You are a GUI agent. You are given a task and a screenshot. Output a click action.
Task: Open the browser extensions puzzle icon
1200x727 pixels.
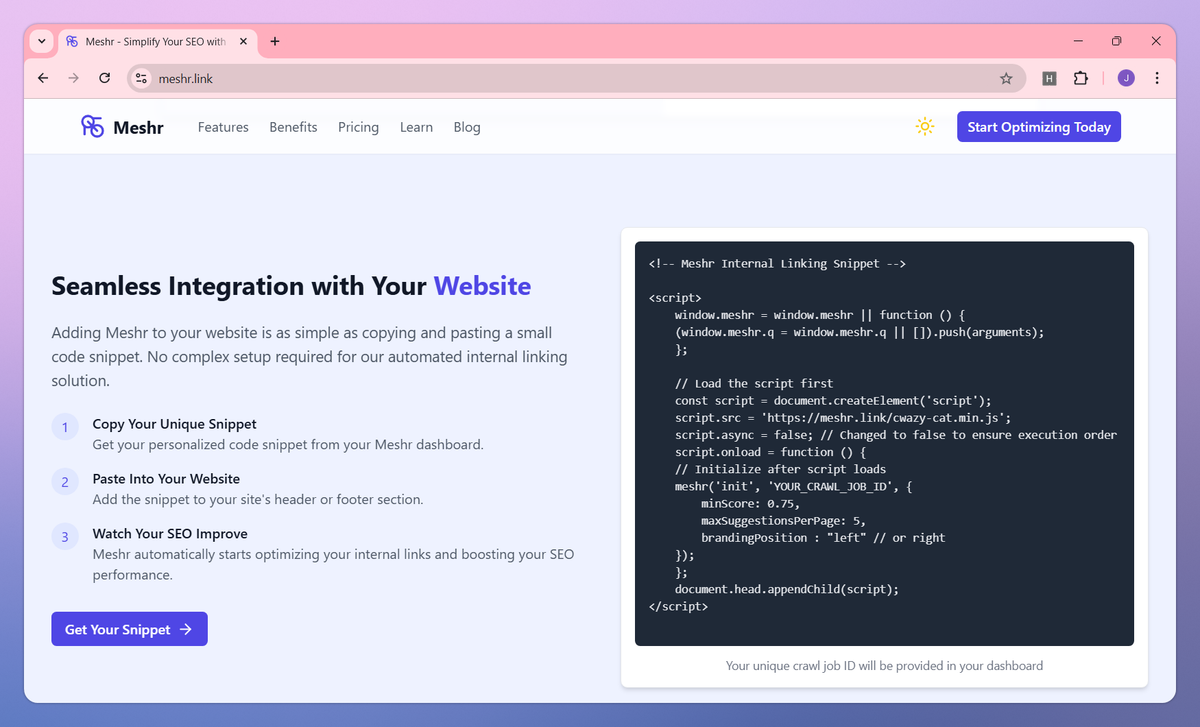coord(1081,78)
